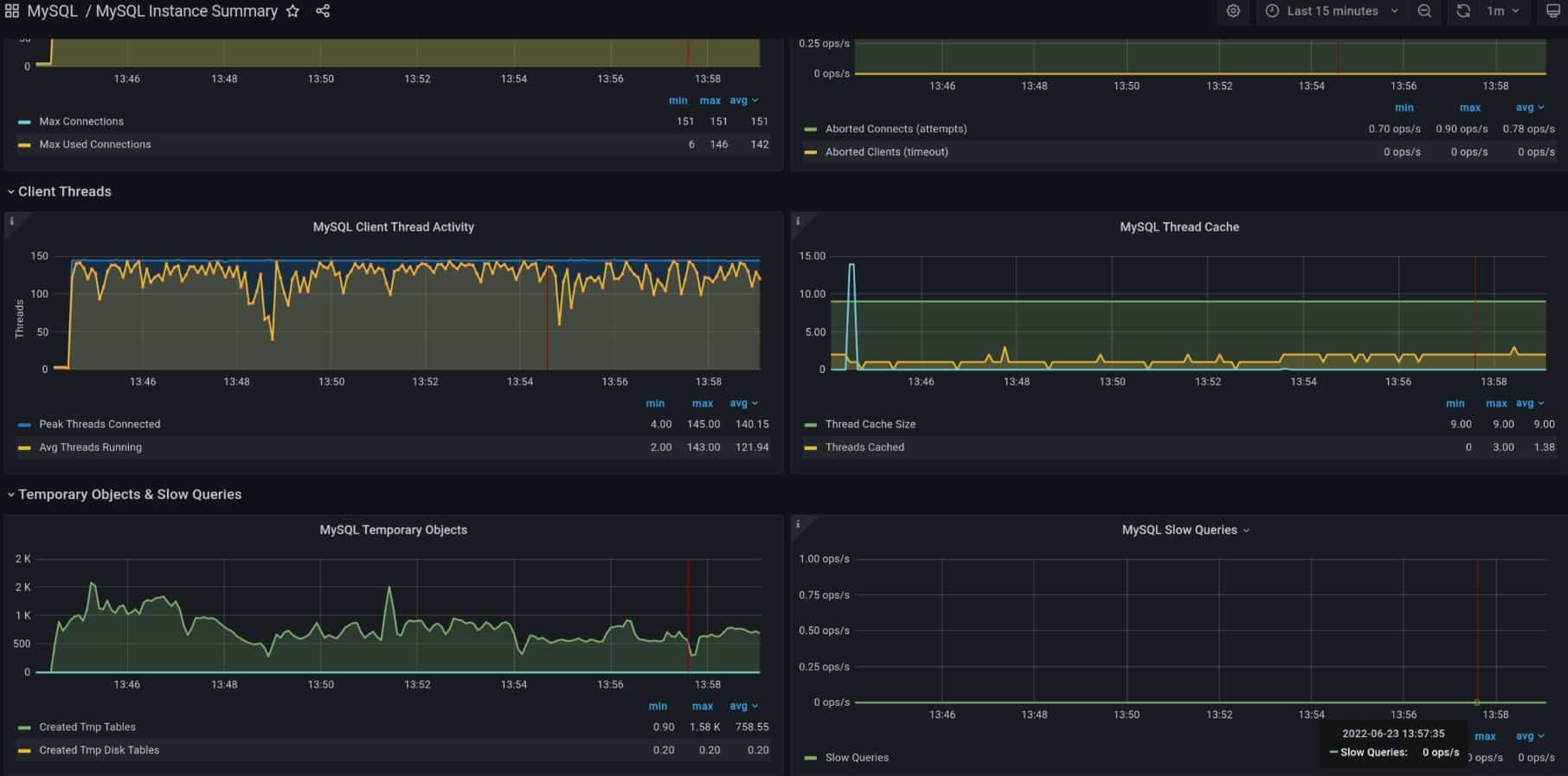Screen dimensions: 1568x776
Task: Click Temporary Objects graph peak near 13:51
Action: coord(389,588)
